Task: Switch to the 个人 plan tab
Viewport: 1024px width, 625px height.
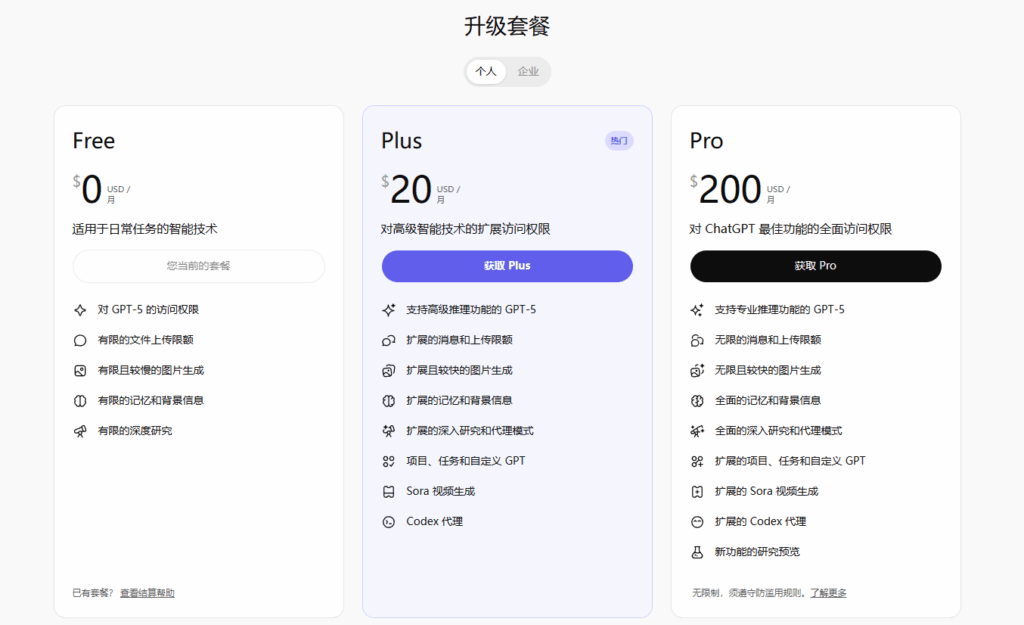Action: click(486, 71)
